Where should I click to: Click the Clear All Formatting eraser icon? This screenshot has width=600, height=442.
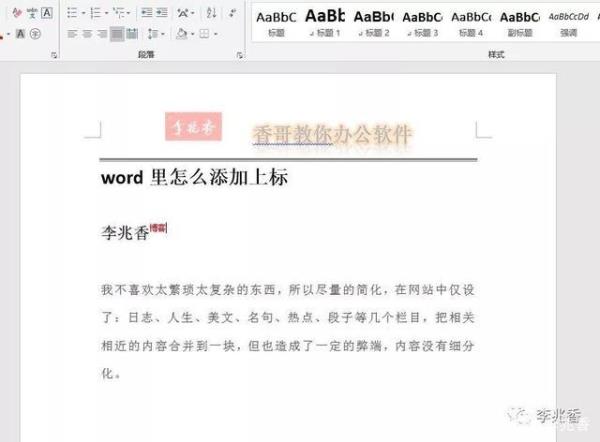click(x=17, y=13)
